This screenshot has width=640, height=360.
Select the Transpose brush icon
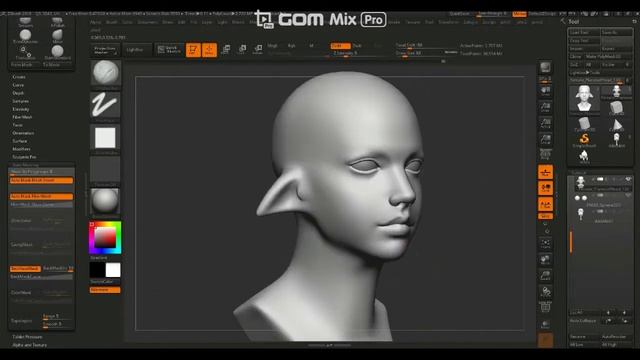point(25,52)
